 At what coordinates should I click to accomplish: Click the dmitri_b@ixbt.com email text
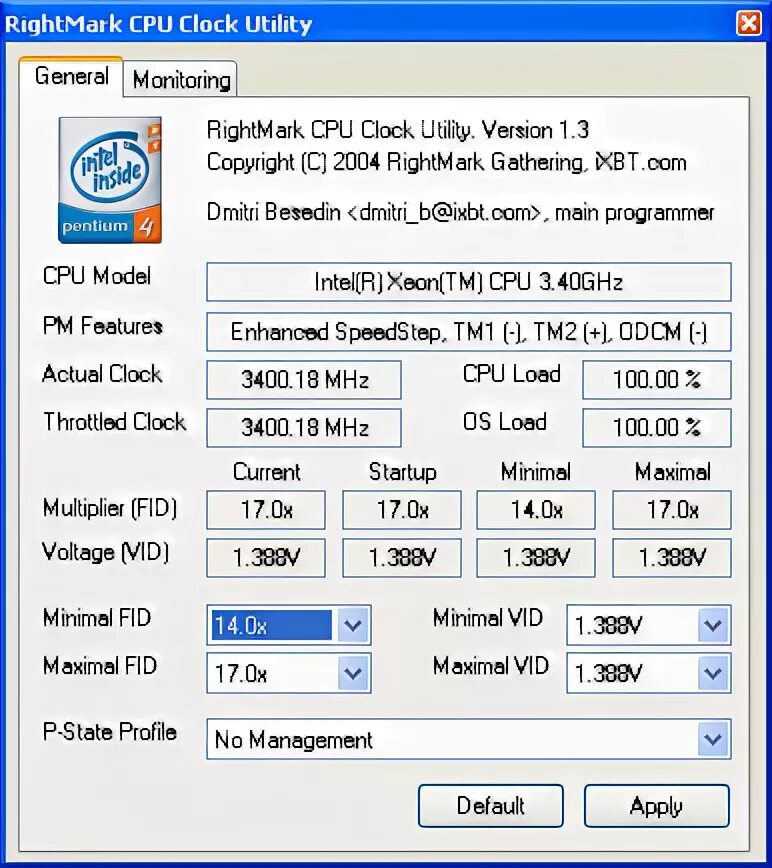pos(444,213)
